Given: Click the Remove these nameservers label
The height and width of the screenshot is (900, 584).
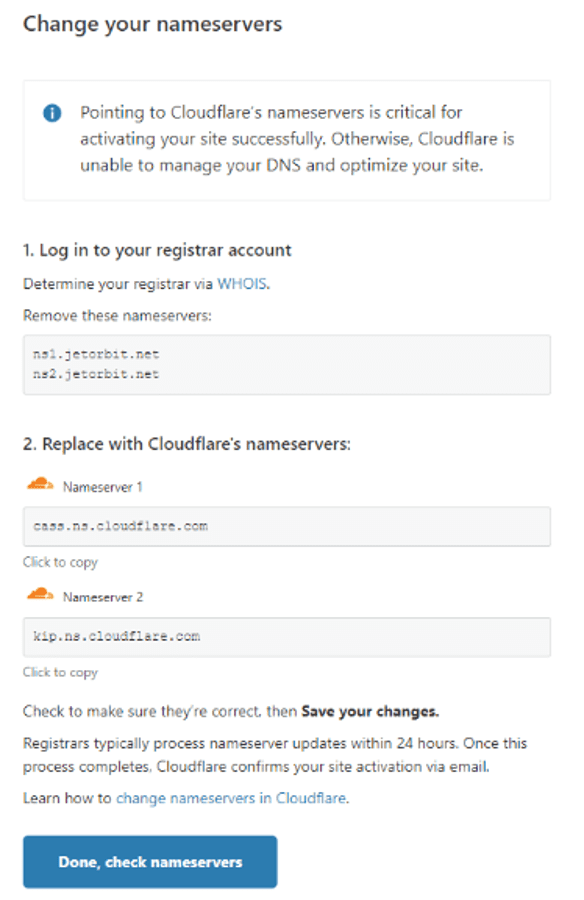Looking at the screenshot, I should point(117,316).
